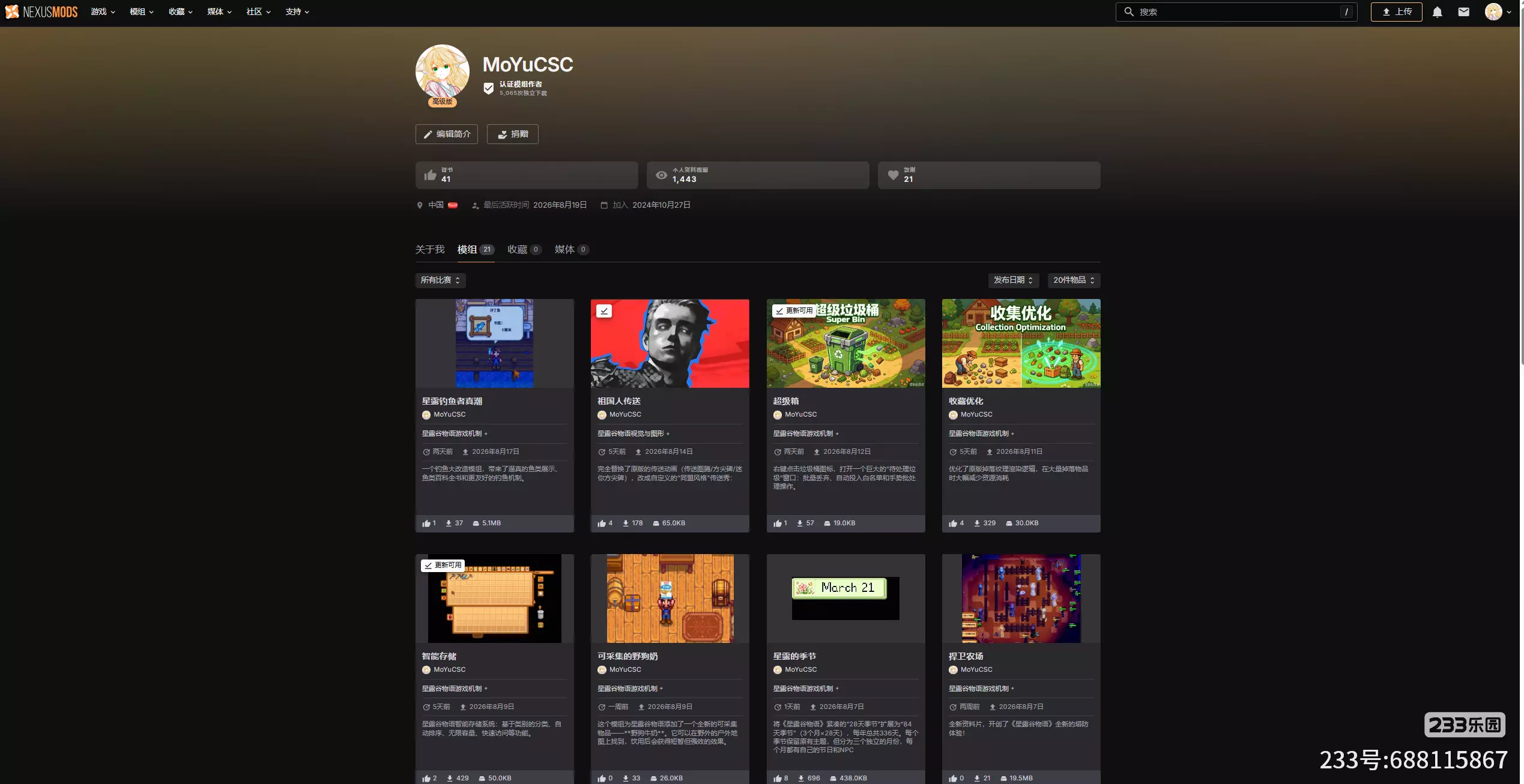
Task: Click the download icon showing 429
Action: tap(450, 779)
